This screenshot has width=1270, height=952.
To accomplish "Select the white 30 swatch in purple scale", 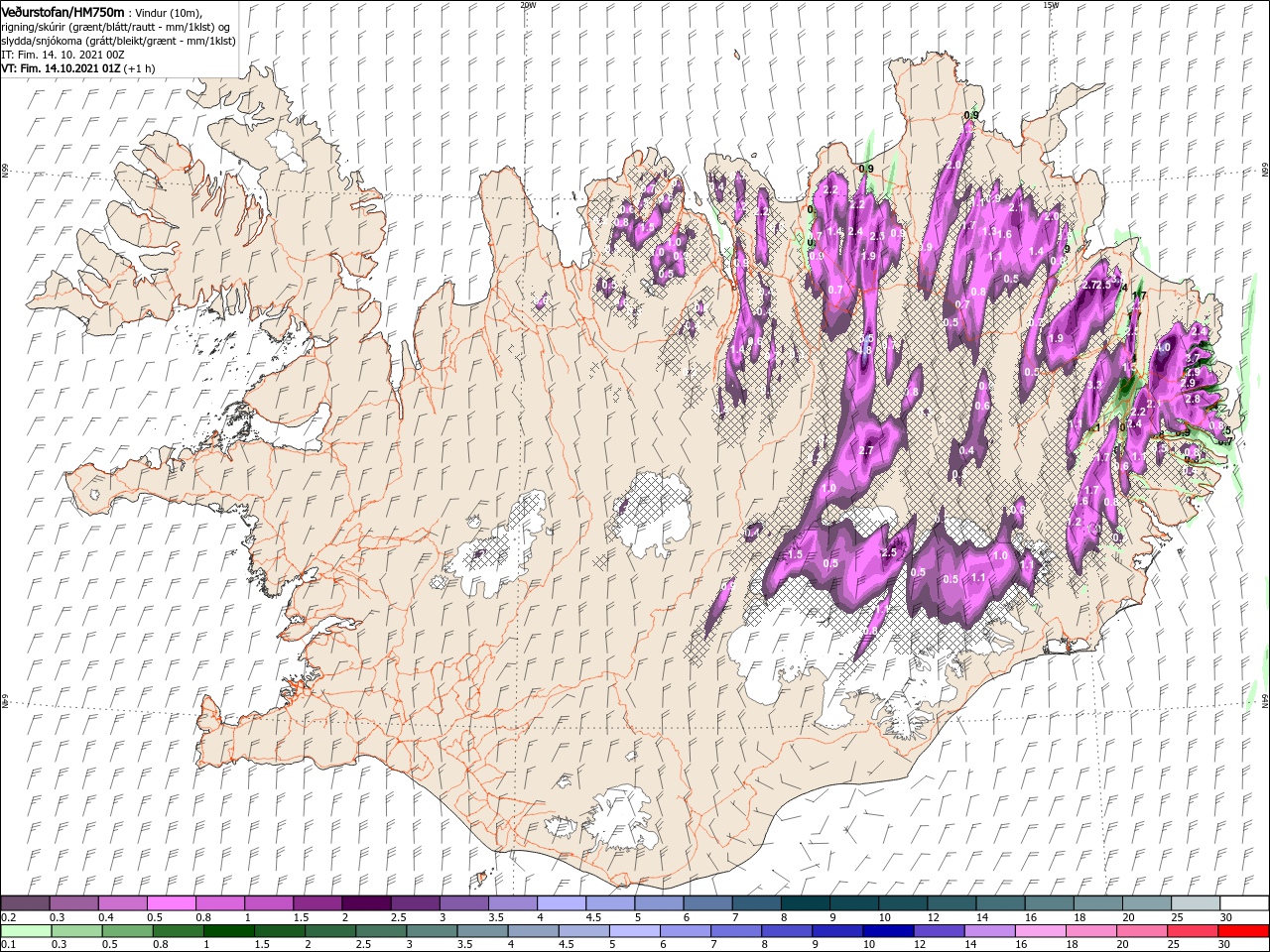I will [x=1244, y=903].
